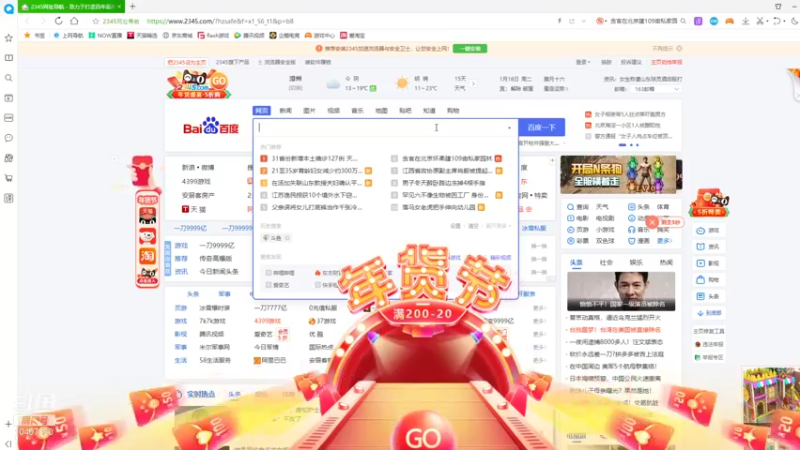This screenshot has height=450, width=800.
Task: Open a new browser tab
Action: coord(133,7)
